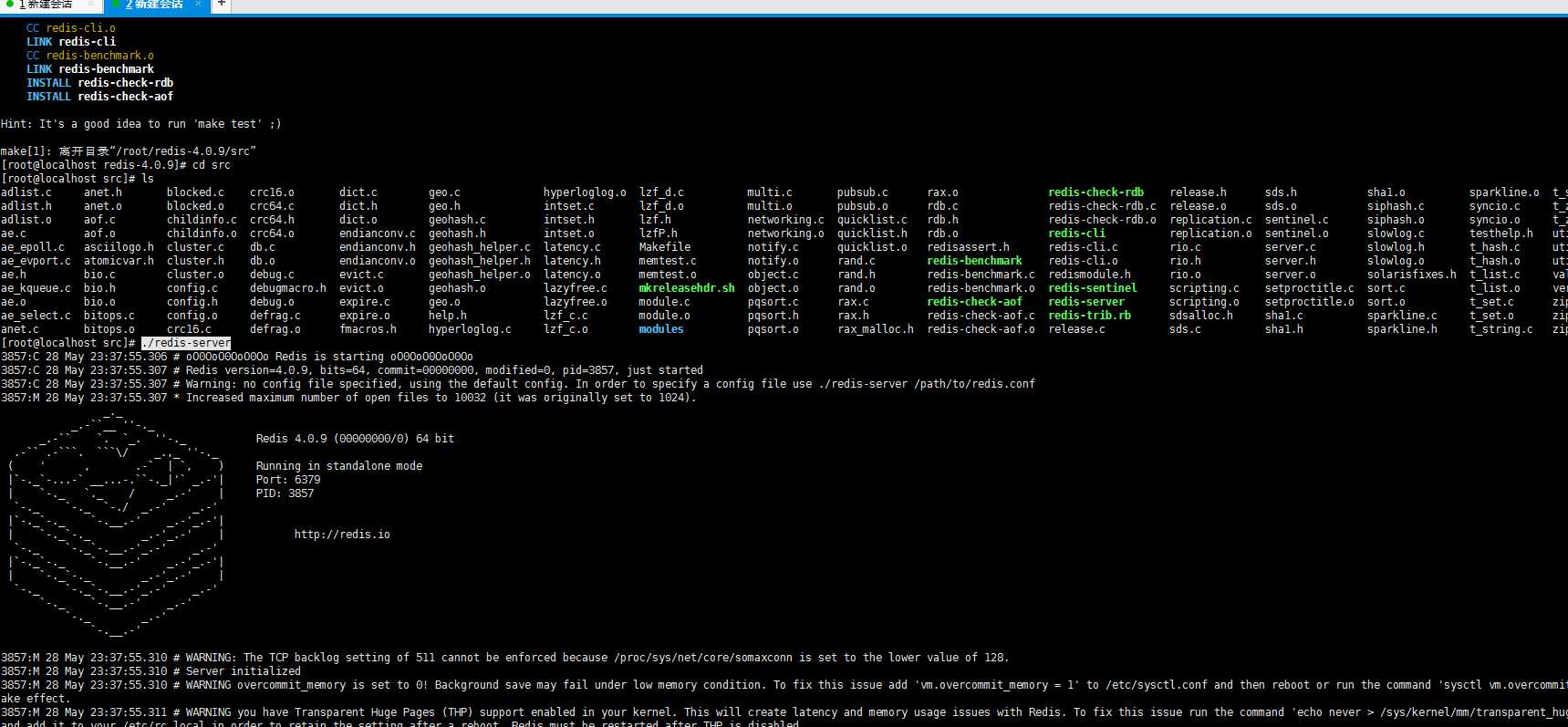Click the 'ls' command prompt line
This screenshot has width=1568, height=727.
click(x=78, y=179)
